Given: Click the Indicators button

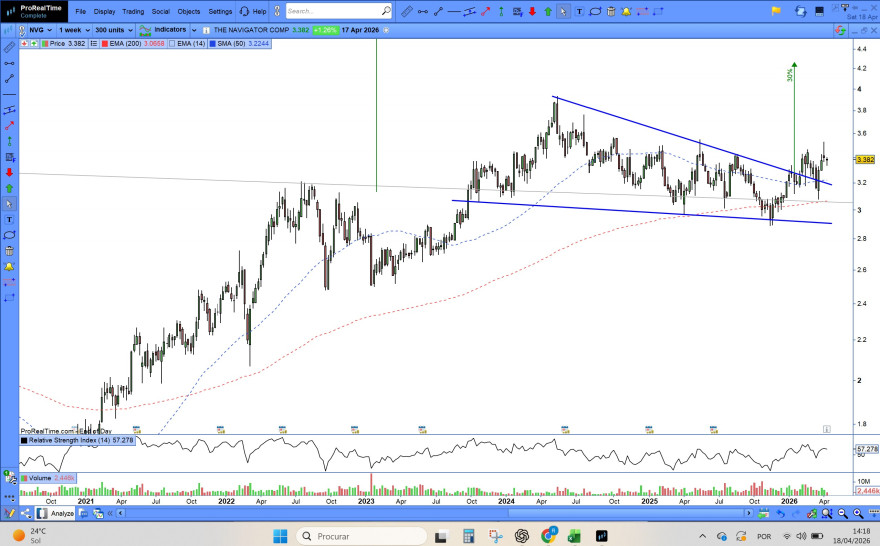Looking at the screenshot, I should tap(163, 30).
